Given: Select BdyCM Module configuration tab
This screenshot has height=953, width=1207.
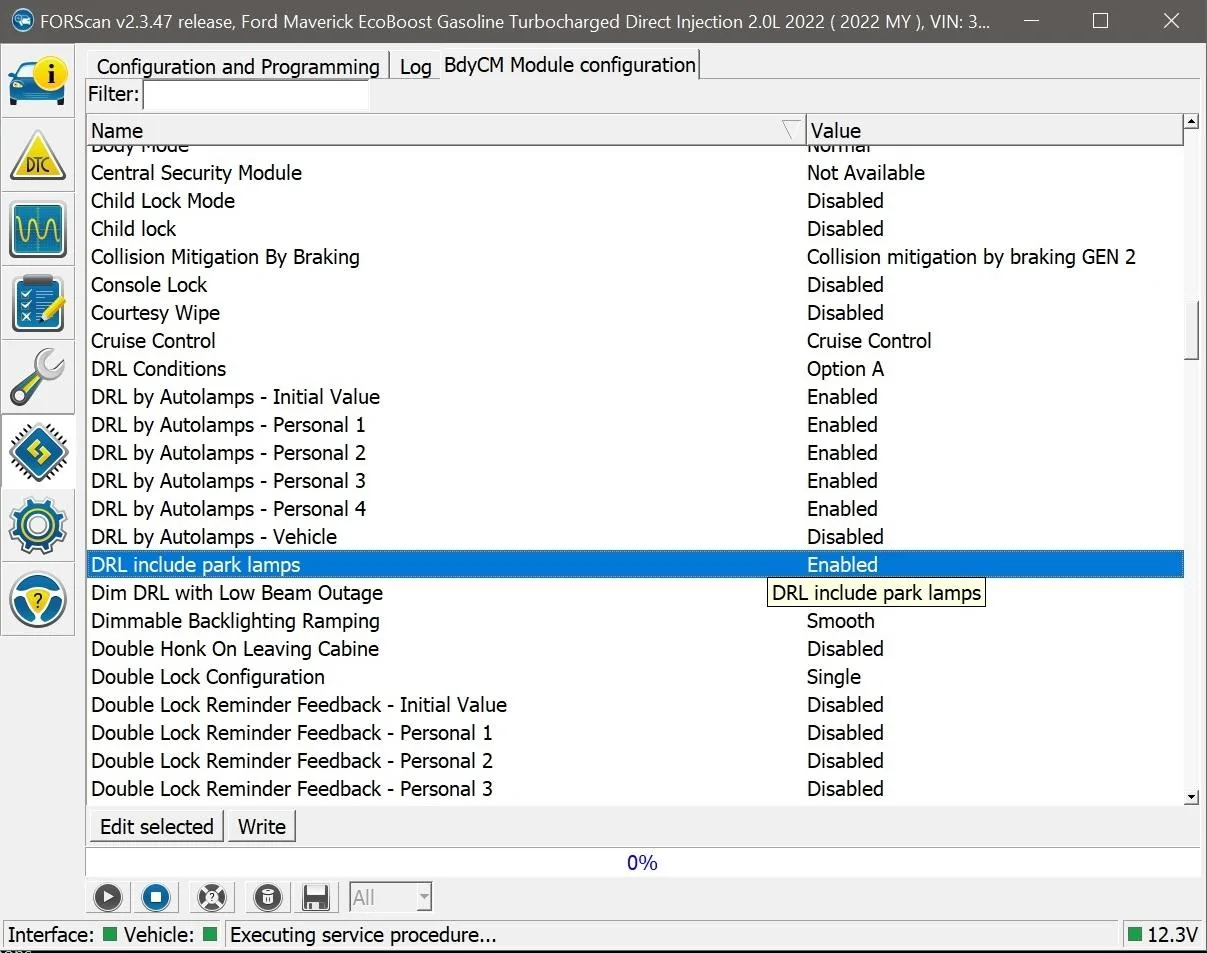Looking at the screenshot, I should [x=569, y=65].
